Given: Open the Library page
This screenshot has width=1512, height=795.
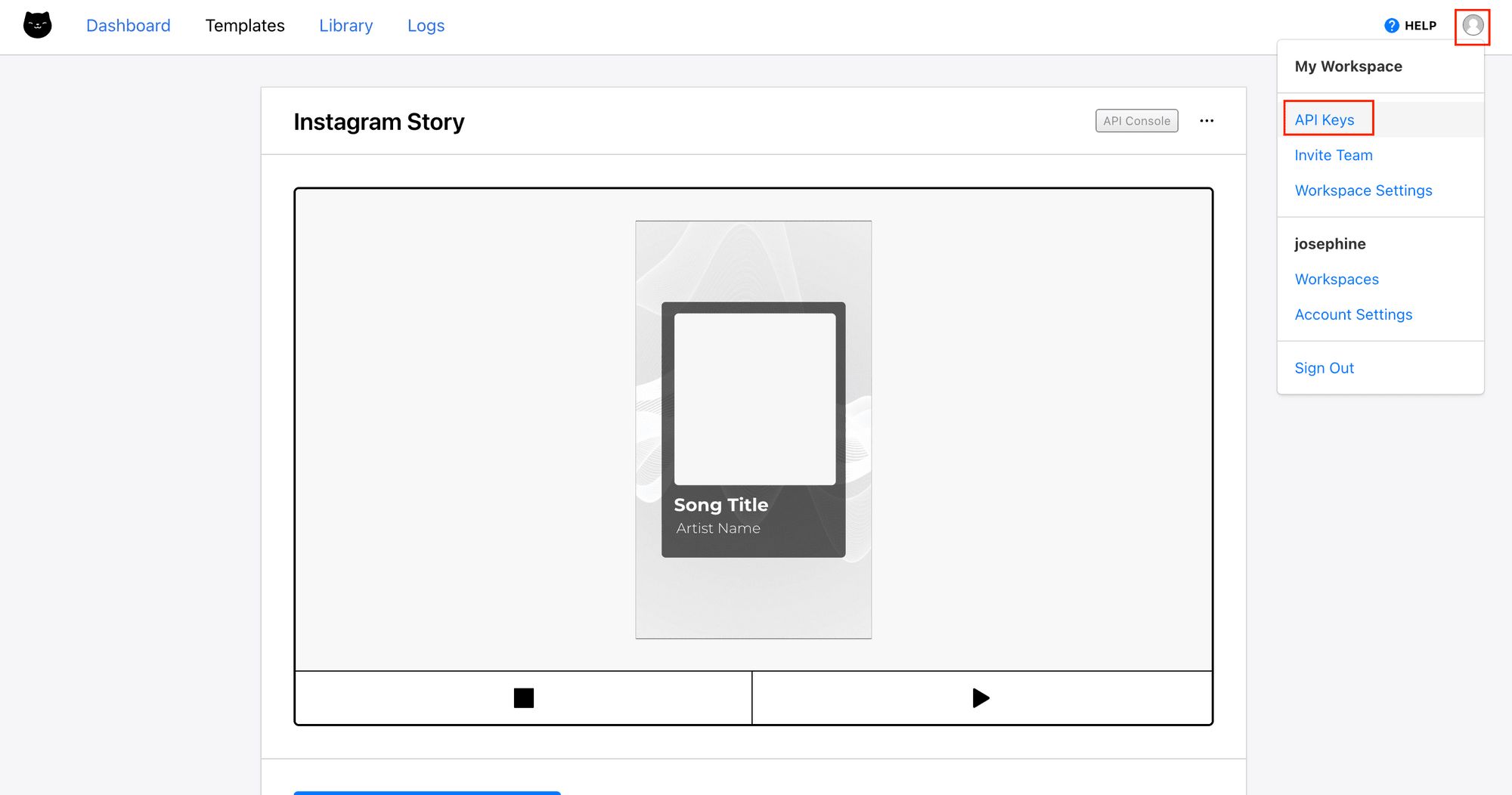Looking at the screenshot, I should tap(345, 25).
